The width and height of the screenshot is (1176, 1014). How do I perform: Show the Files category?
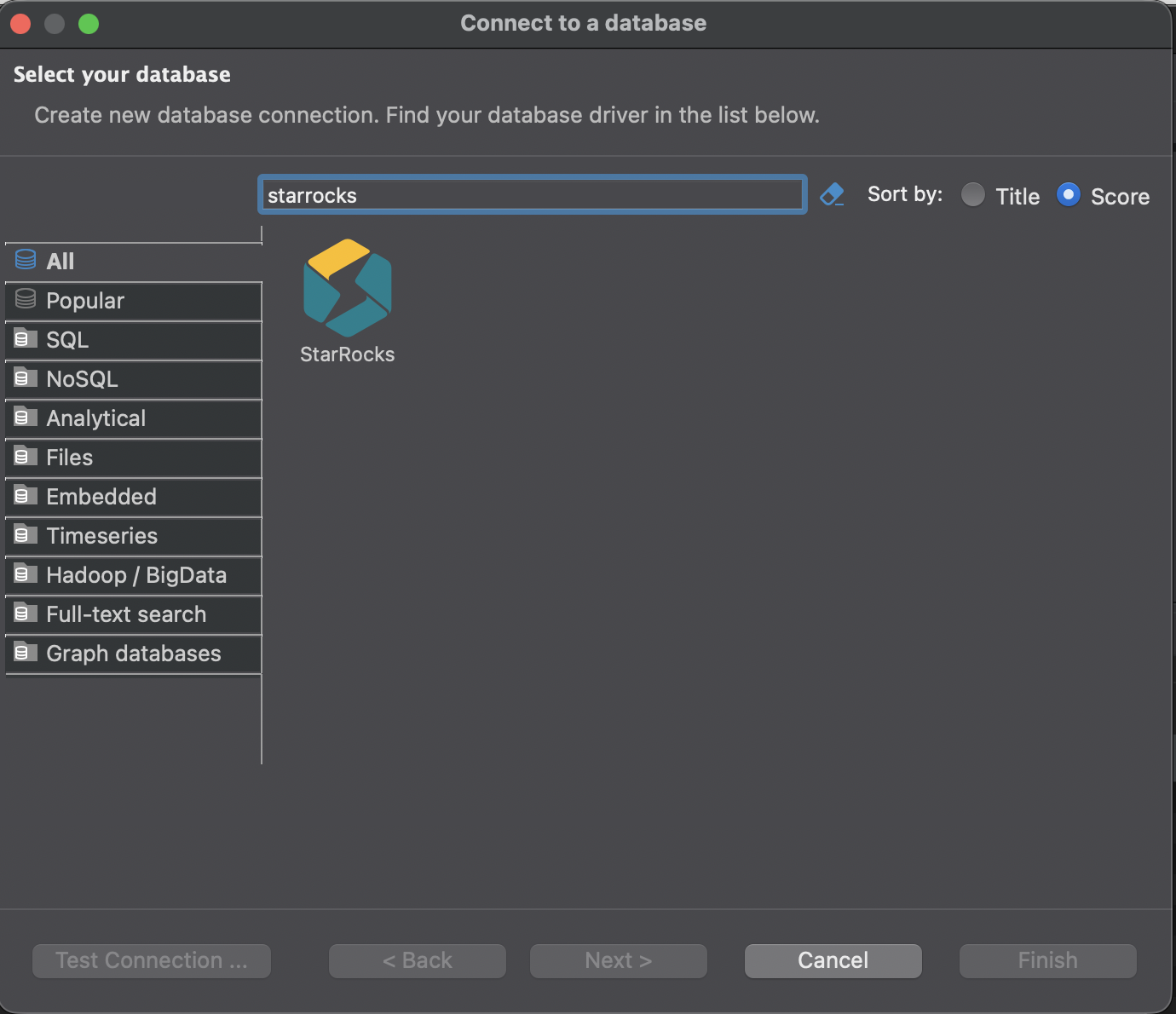click(134, 458)
